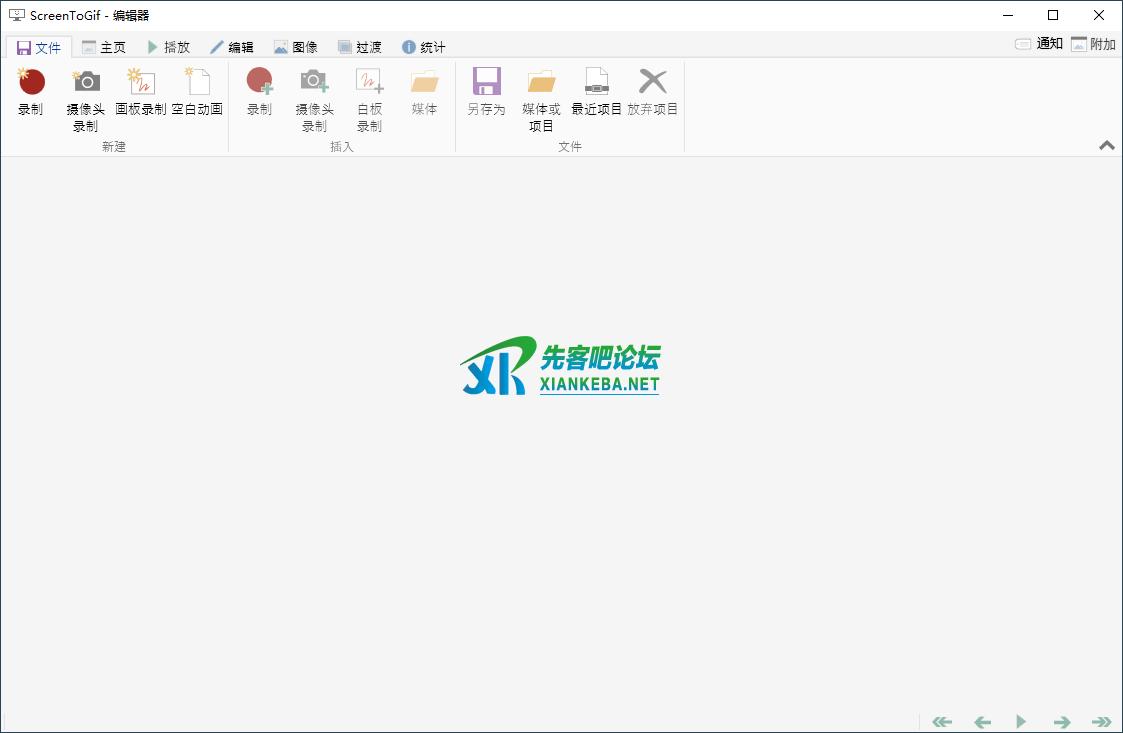The width and height of the screenshot is (1123, 733).
Task: Open 附加 extras panel
Action: (1093, 44)
